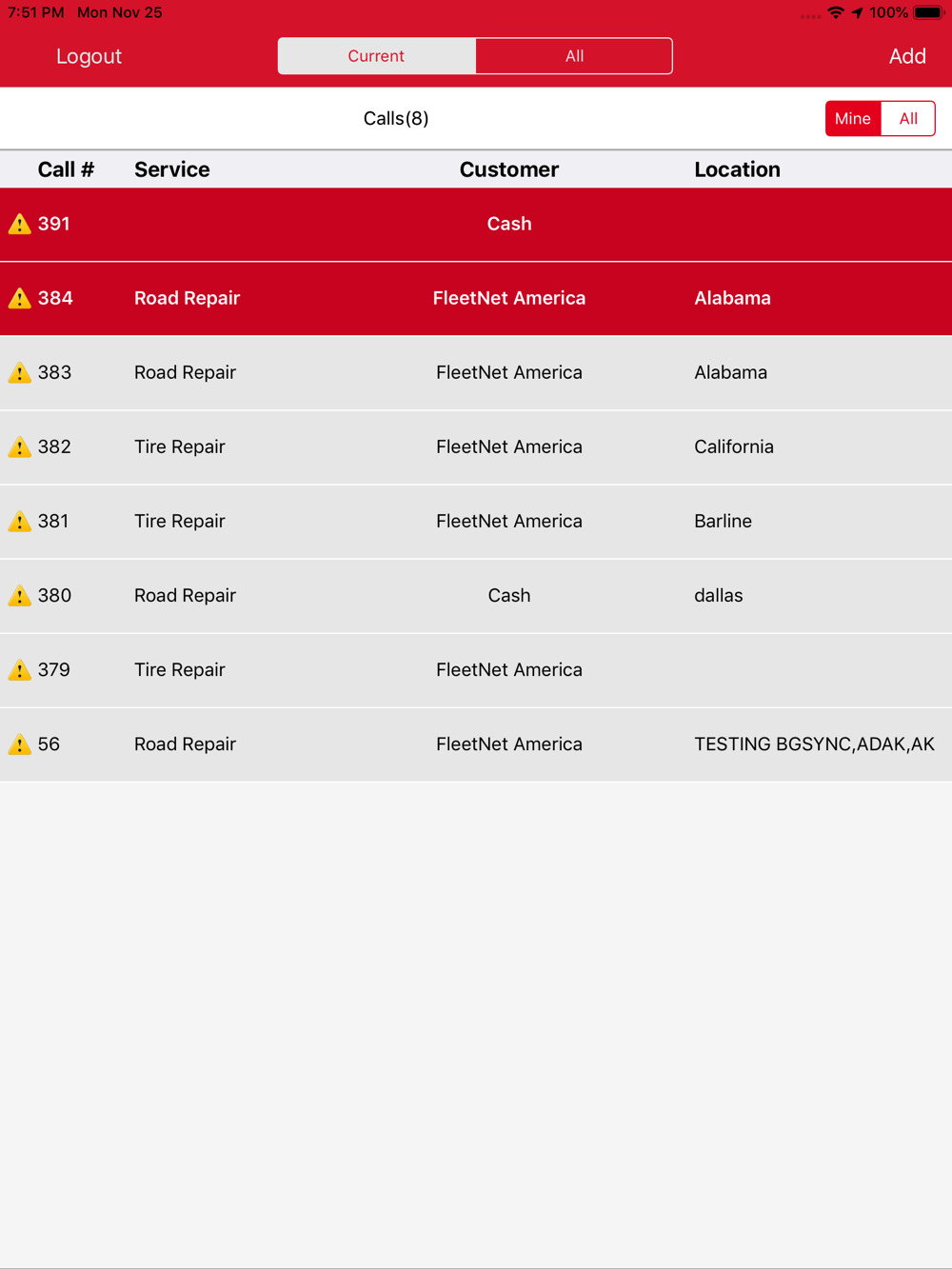The width and height of the screenshot is (952, 1269).
Task: Sort by the Call # column header
Action: pyautogui.click(x=66, y=169)
